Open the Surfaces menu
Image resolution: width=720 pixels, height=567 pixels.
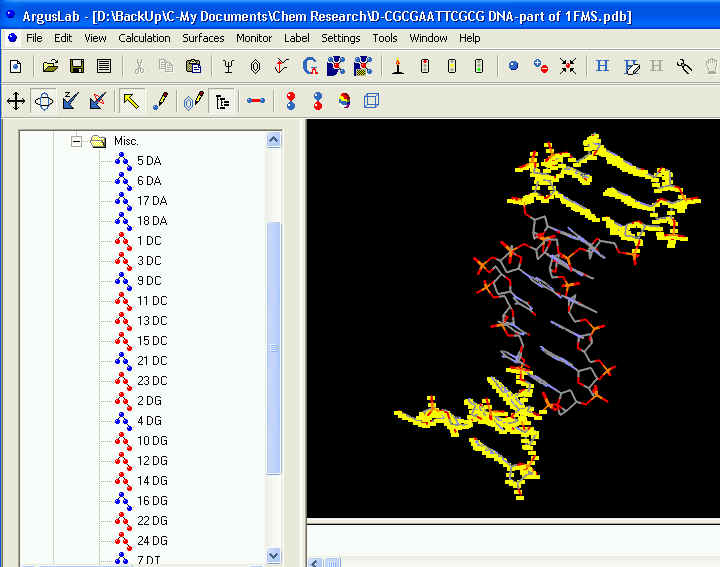pos(203,38)
